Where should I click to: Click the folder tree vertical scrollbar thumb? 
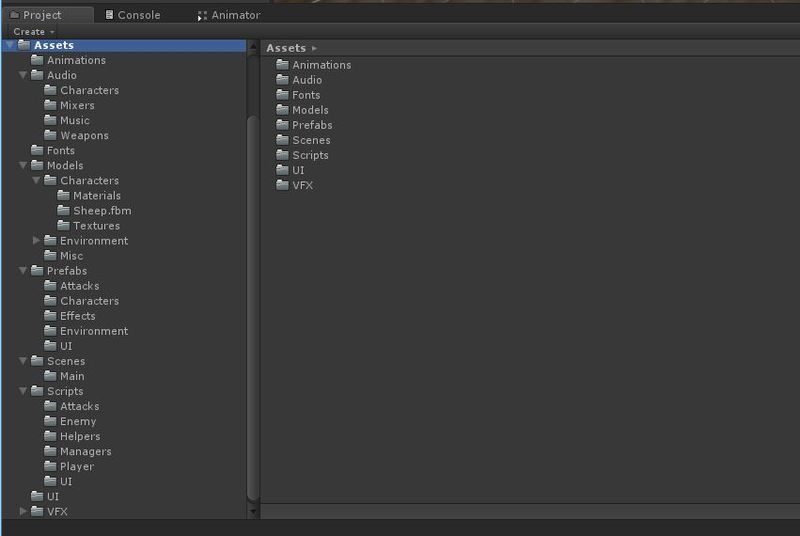coord(253,309)
